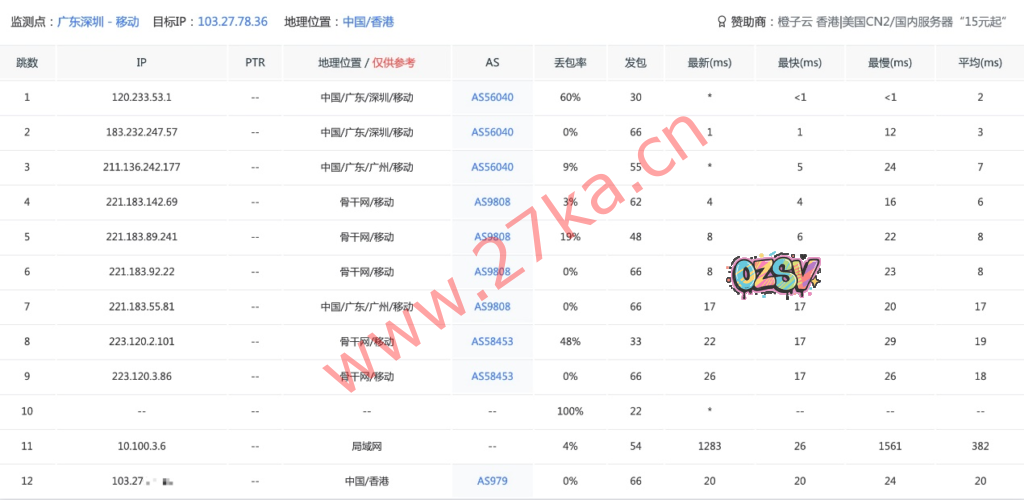The height and width of the screenshot is (500, 1024).
Task: Click the red 仅供参考 text in header
Action: (x=394, y=62)
